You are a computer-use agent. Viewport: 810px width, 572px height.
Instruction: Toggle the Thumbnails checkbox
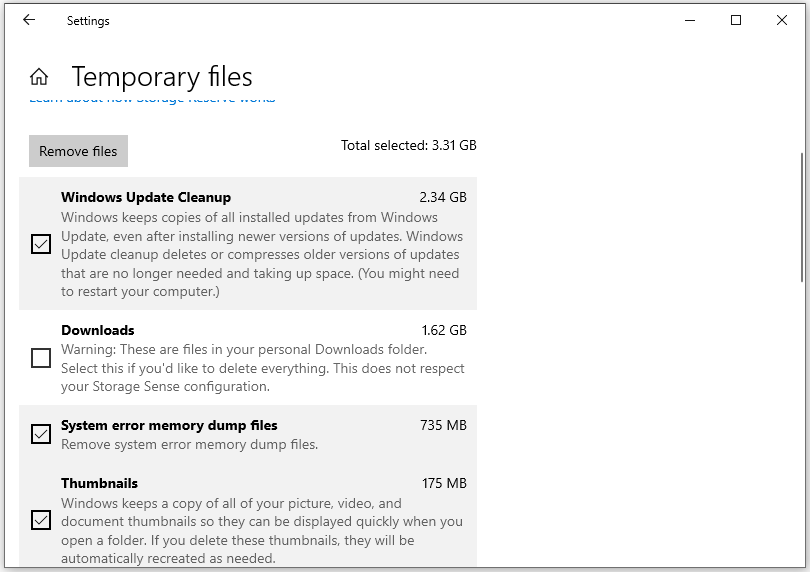tap(41, 520)
